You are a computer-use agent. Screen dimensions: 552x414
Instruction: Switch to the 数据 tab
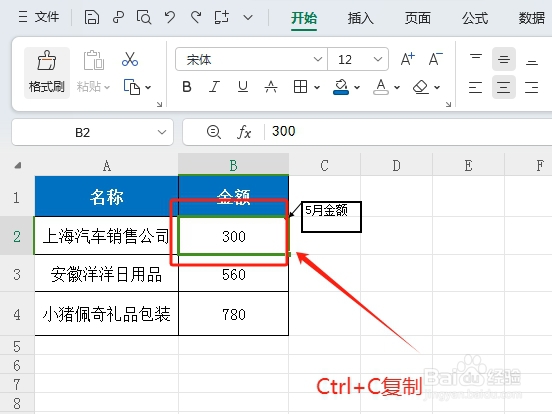click(x=532, y=18)
